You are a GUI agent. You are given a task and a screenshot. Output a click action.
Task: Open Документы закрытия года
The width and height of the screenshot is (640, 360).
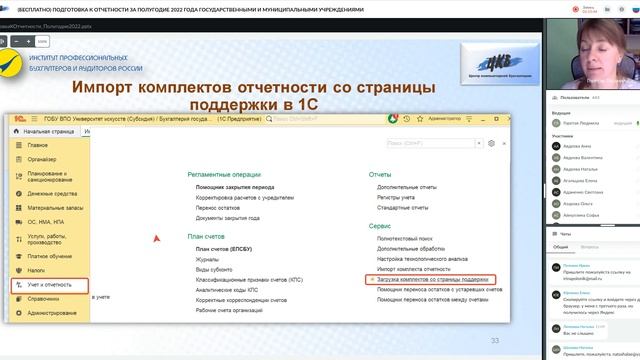click(x=227, y=218)
